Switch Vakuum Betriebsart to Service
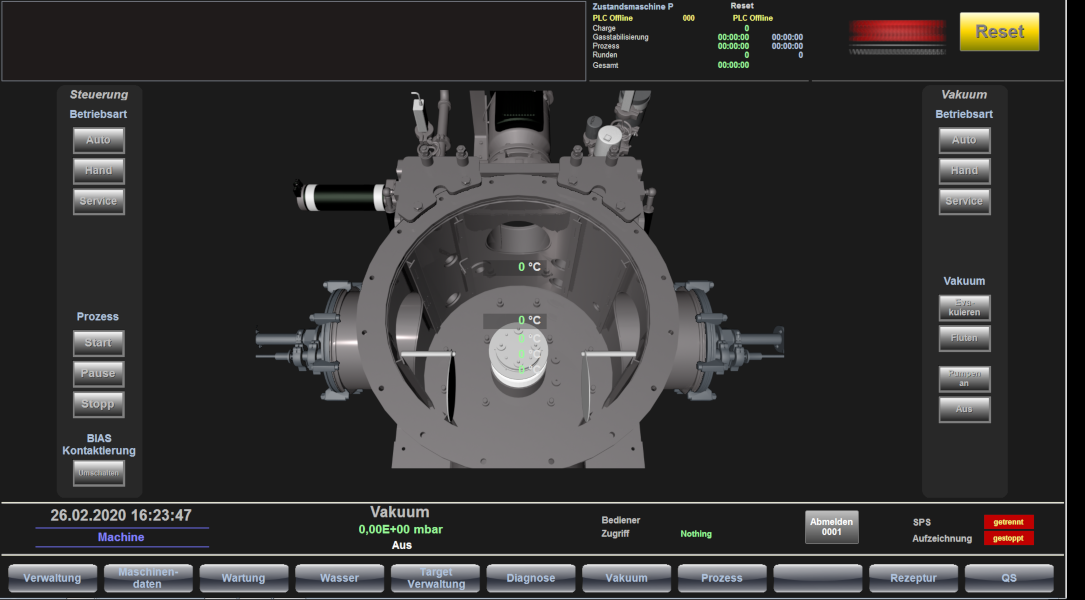1085x600 pixels. 963,201
